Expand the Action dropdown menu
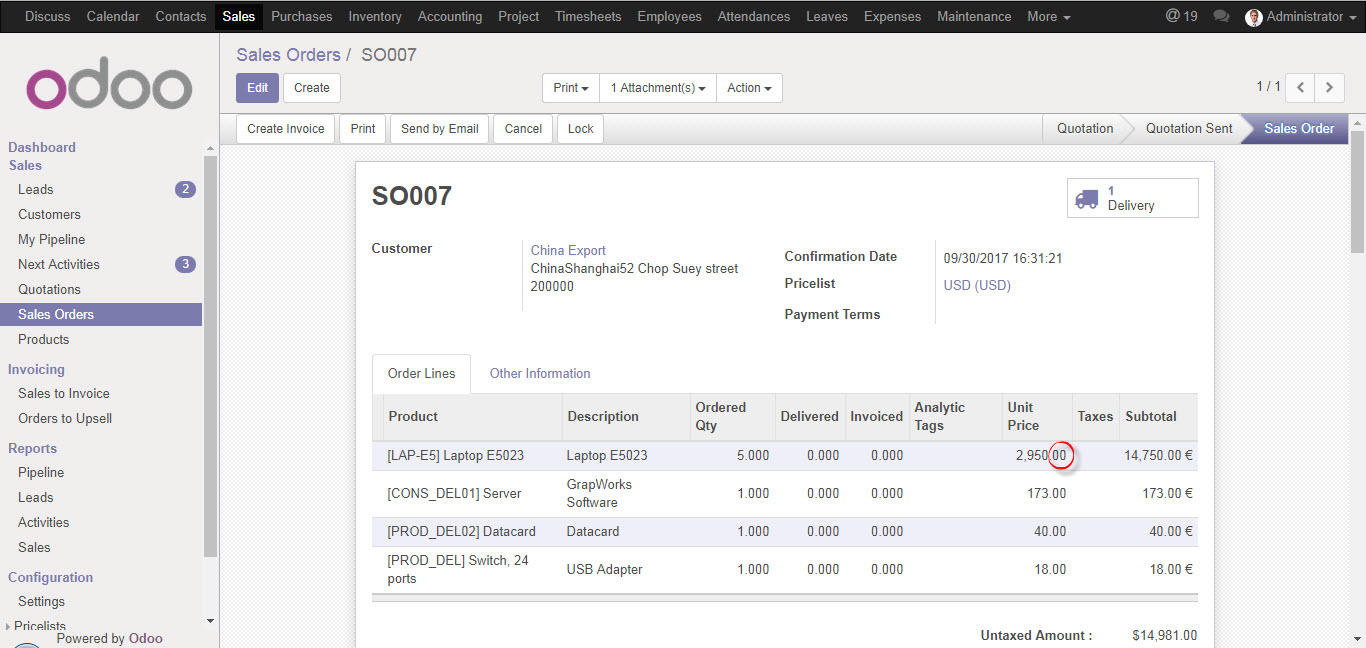The width and height of the screenshot is (1366, 648). [749, 88]
